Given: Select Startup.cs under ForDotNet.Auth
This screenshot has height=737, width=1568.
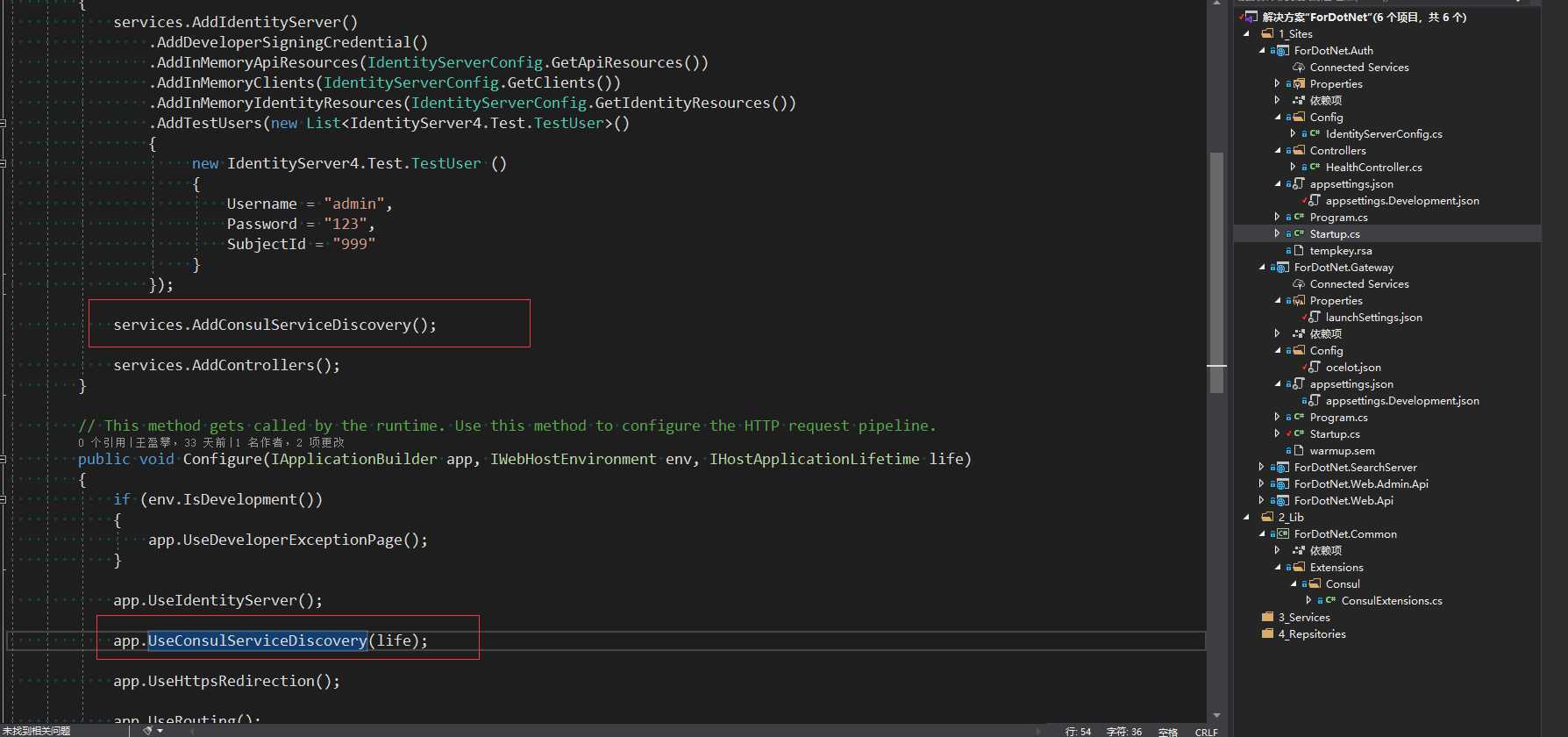Looking at the screenshot, I should coord(1335,233).
